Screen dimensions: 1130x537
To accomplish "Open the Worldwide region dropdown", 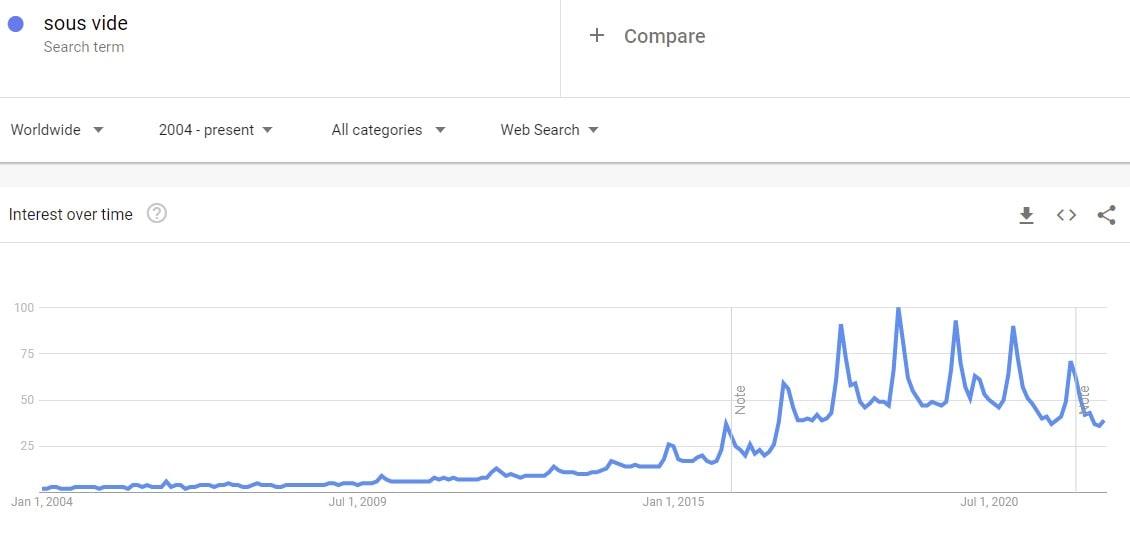I will pyautogui.click(x=57, y=130).
